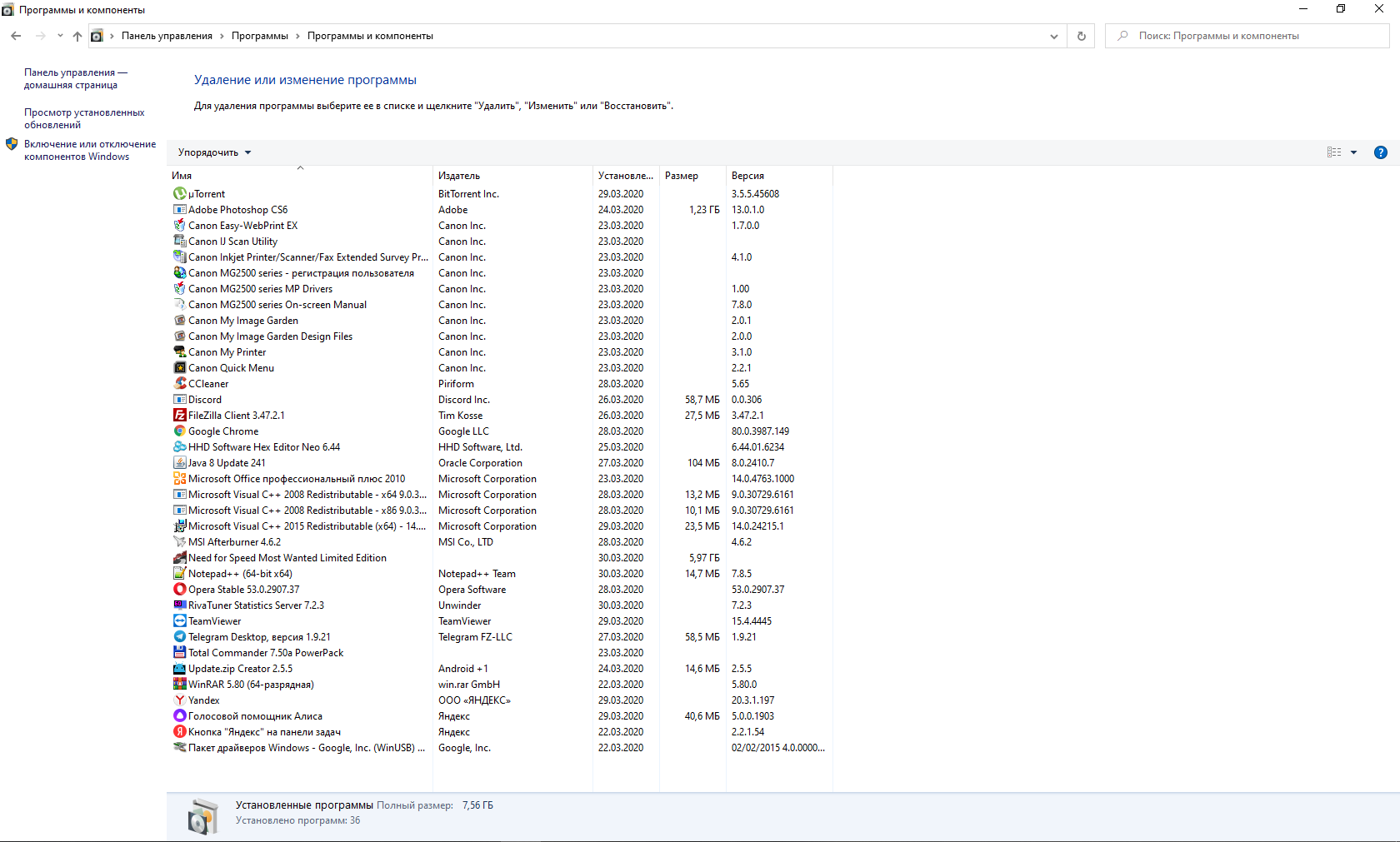Click the Telegram Desktop icon
Image resolution: width=1400 pixels, height=842 pixels.
click(x=179, y=637)
